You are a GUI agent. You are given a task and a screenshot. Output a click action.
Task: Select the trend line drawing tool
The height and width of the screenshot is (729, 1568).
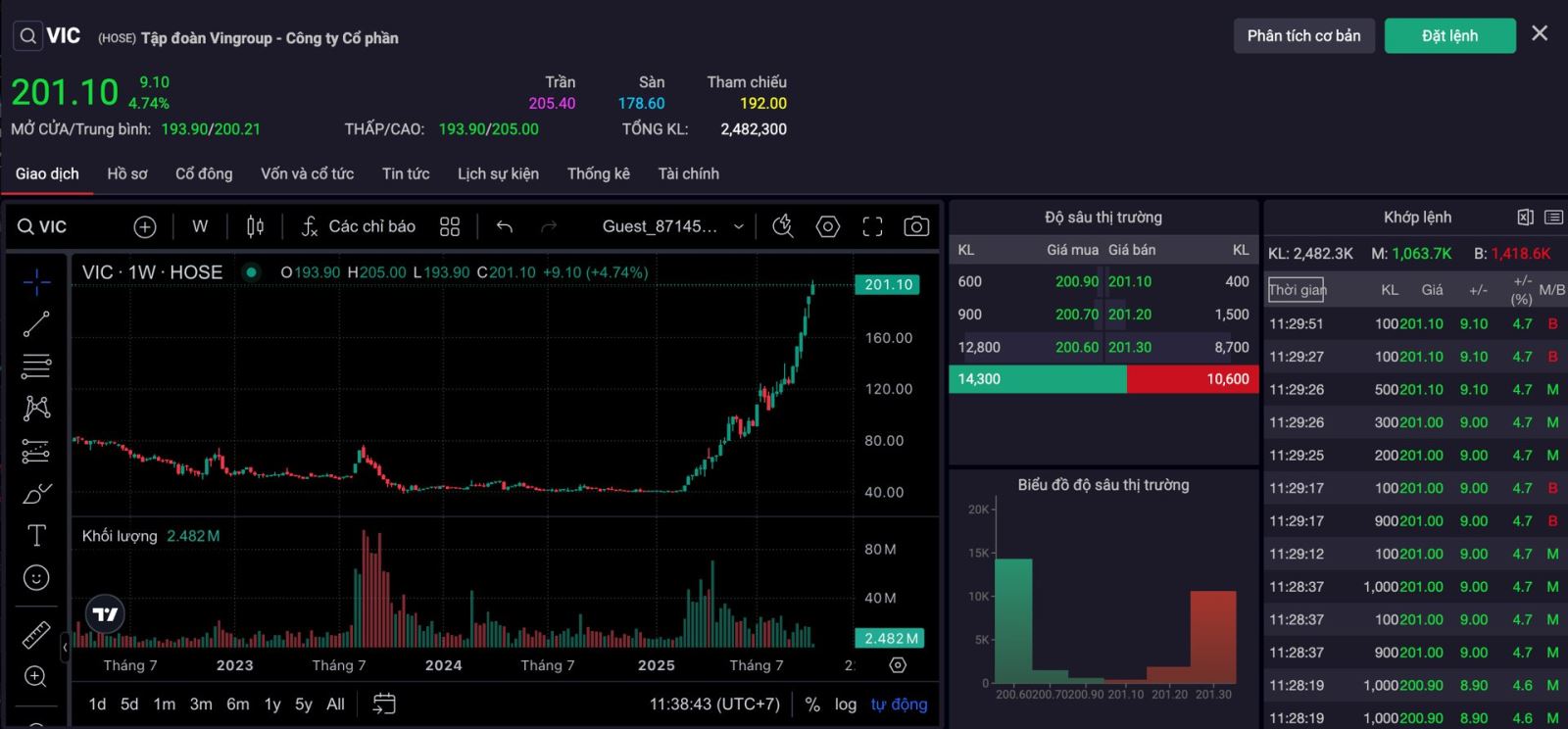click(36, 323)
